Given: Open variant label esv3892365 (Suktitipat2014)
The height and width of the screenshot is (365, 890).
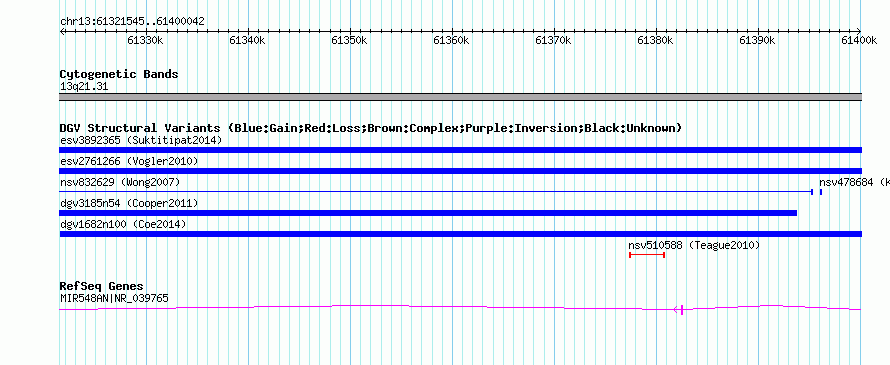Looking at the screenshot, I should click(x=141, y=140).
